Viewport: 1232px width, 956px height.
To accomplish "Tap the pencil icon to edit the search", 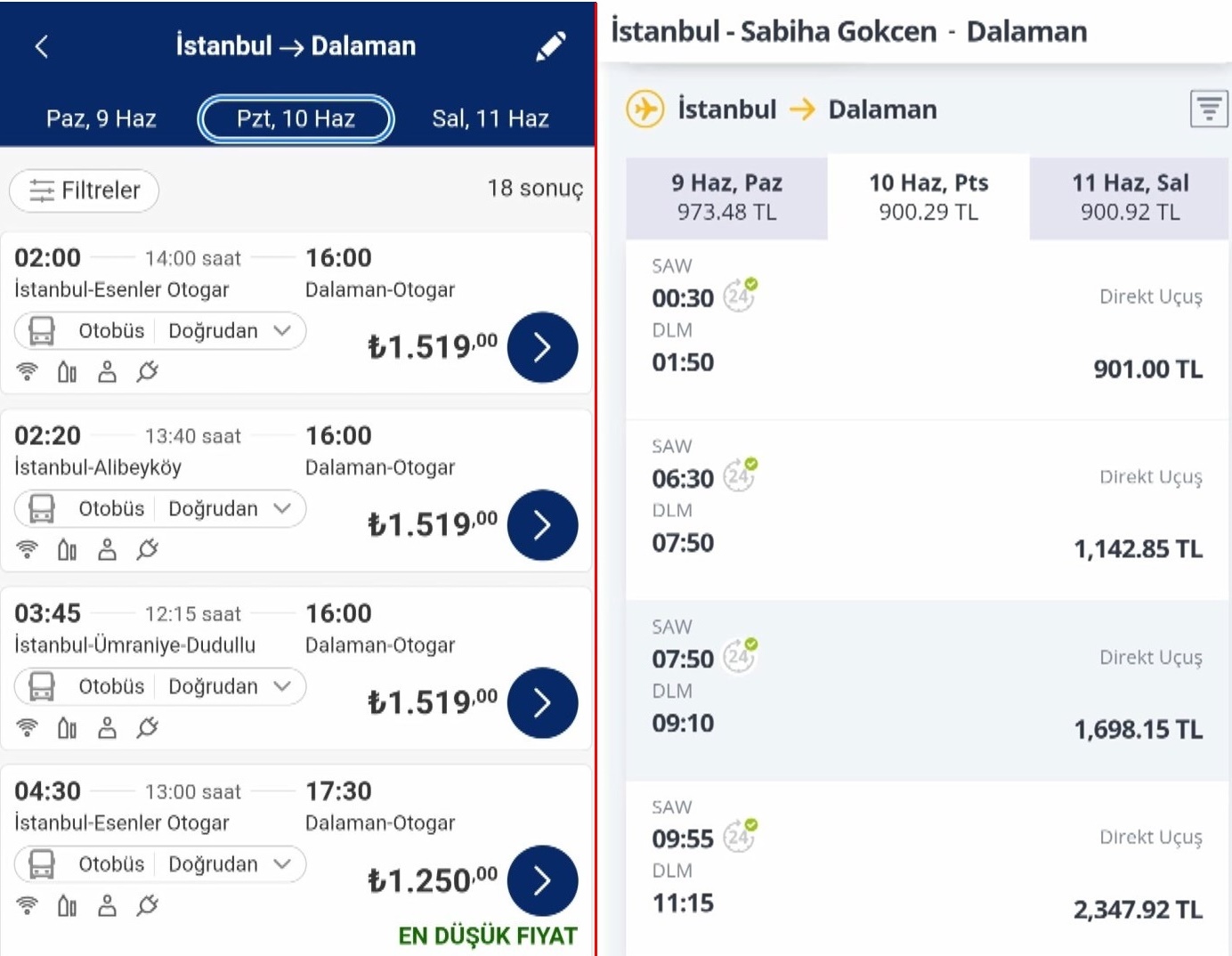I will (x=551, y=46).
